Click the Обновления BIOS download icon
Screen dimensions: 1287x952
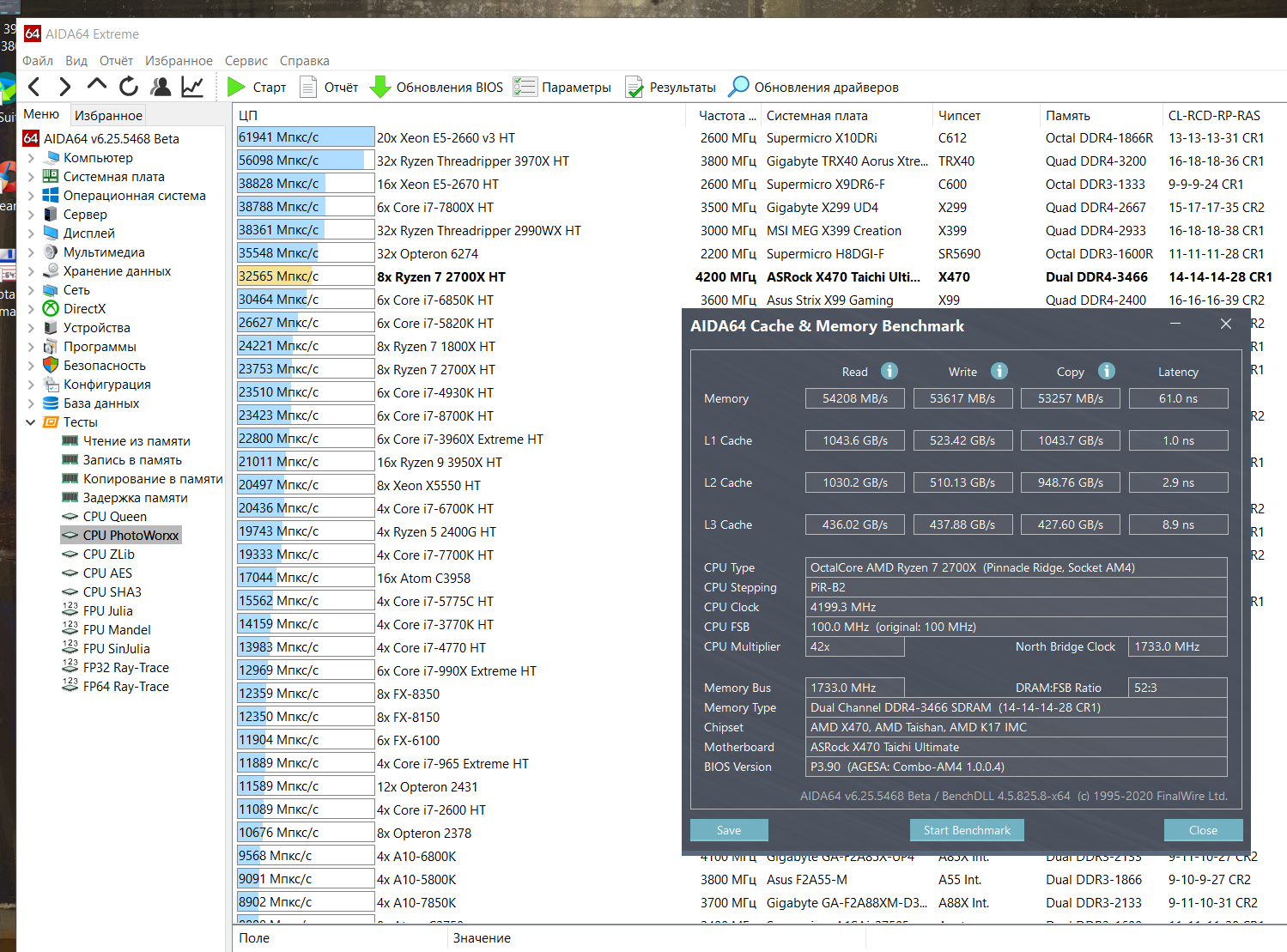(x=379, y=87)
